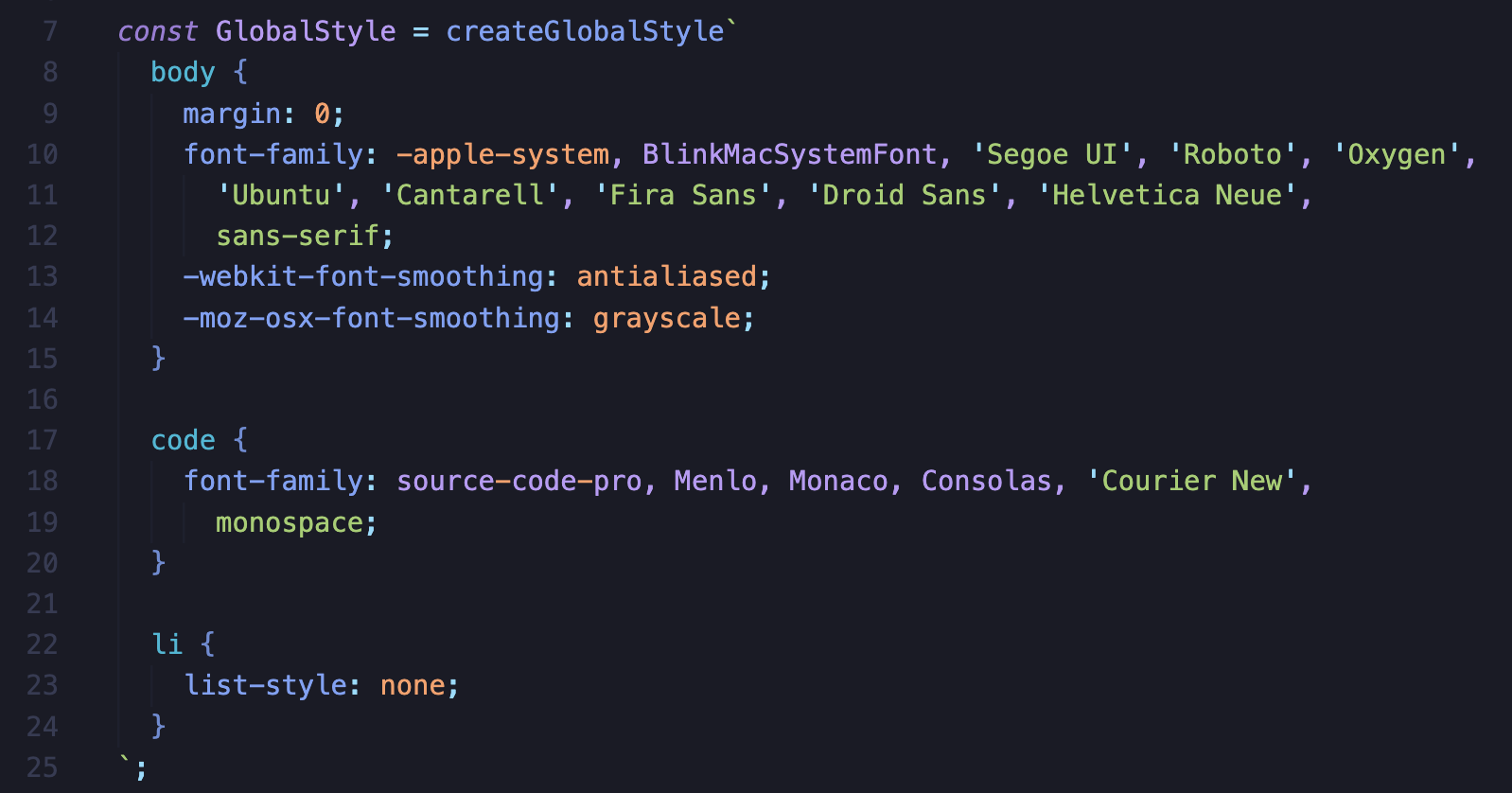Click the 'Segoe UI' string
The height and width of the screenshot is (793, 1512).
point(1052,154)
